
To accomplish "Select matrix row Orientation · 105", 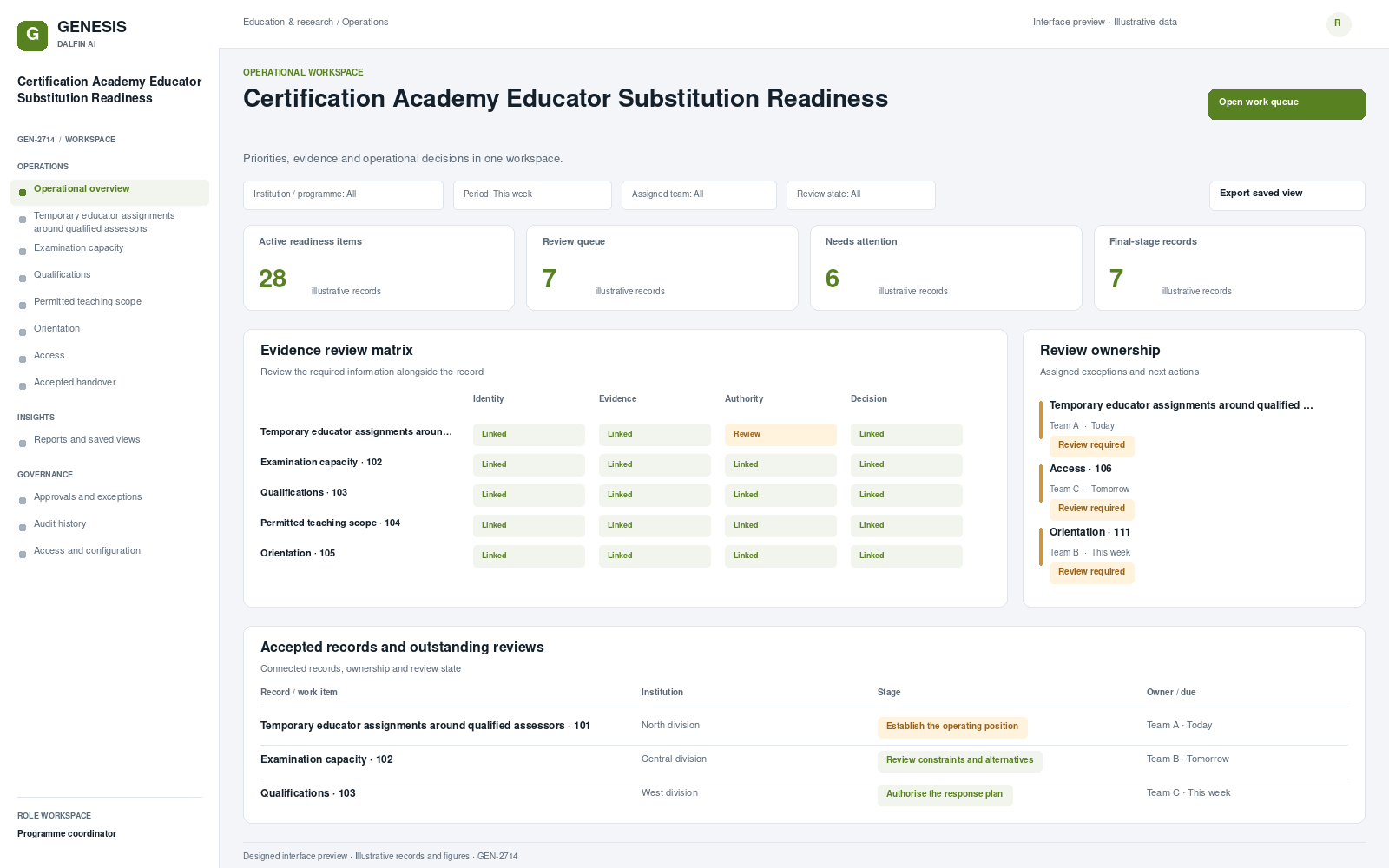I will click(298, 554).
